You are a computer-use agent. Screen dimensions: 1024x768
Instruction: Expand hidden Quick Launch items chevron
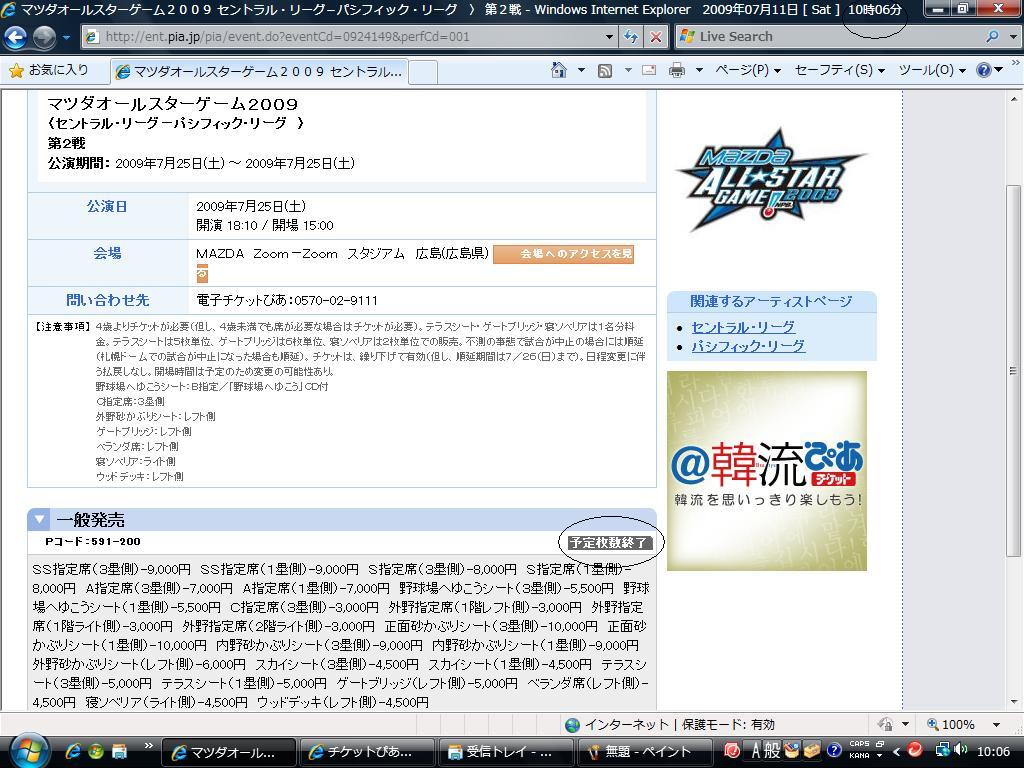point(148,745)
